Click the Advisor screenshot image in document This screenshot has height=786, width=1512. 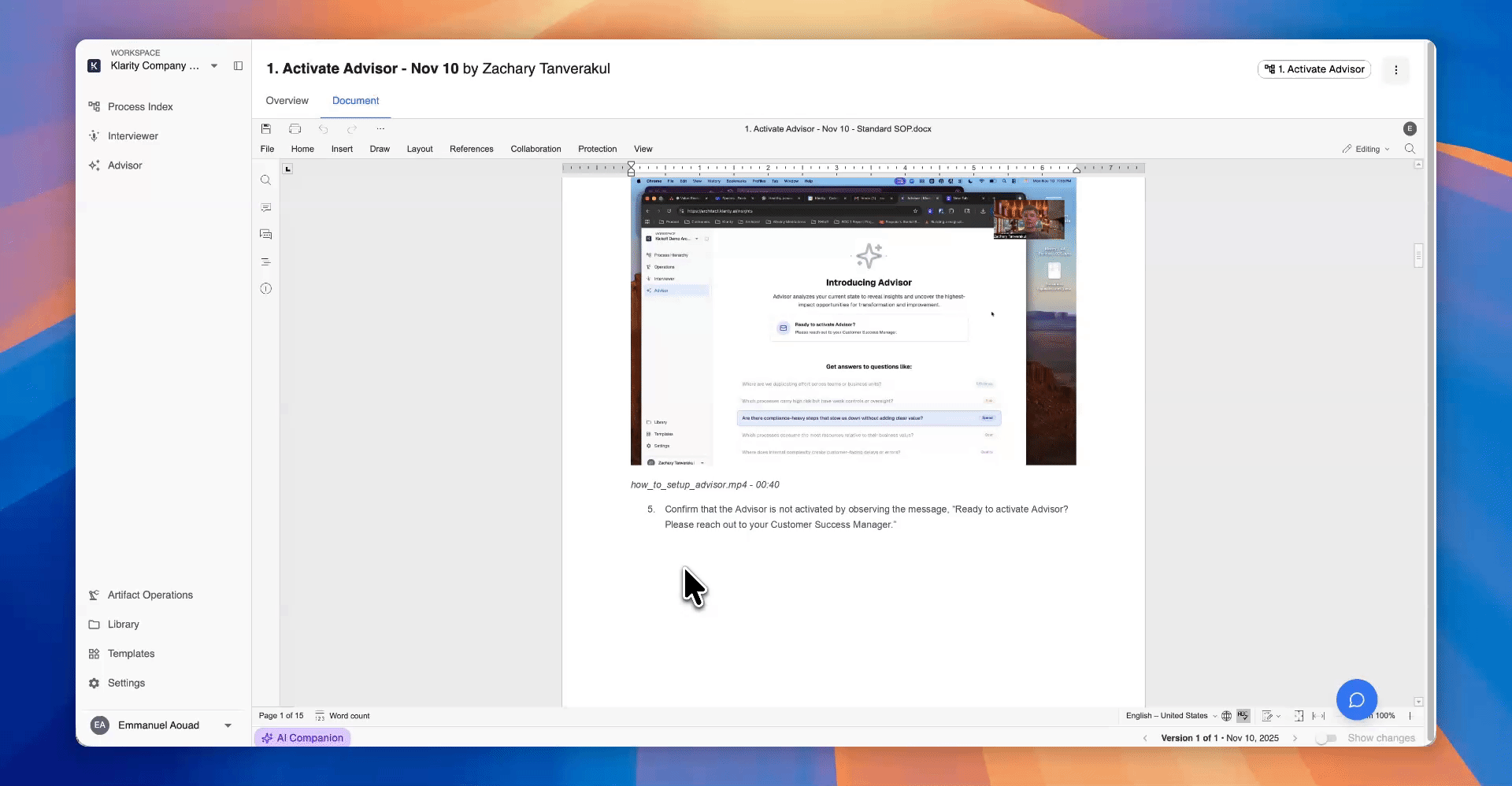click(x=853, y=321)
